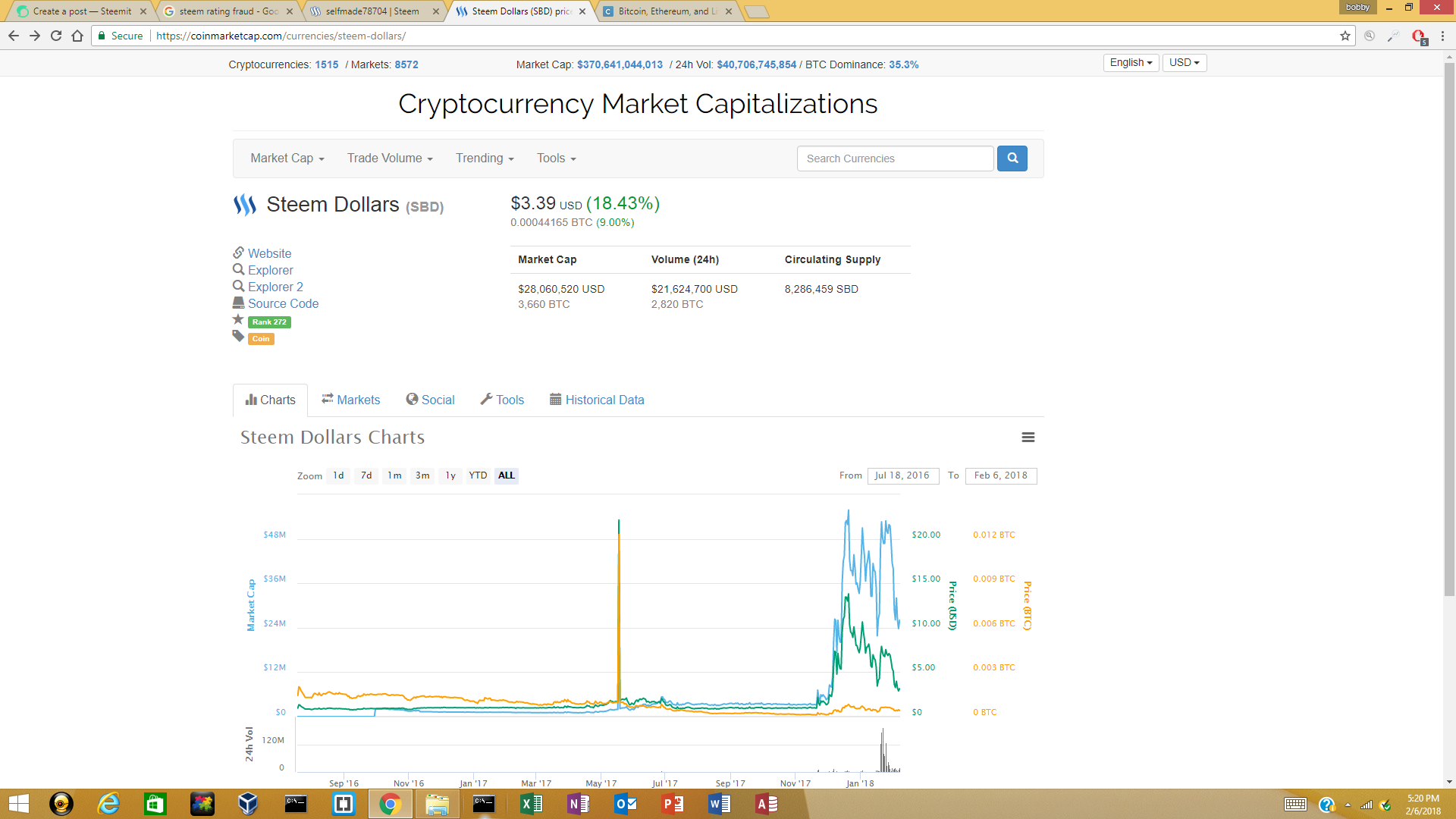Viewport: 1456px width, 819px height.
Task: Open the chart hamburger menu icon
Action: pos(1028,438)
